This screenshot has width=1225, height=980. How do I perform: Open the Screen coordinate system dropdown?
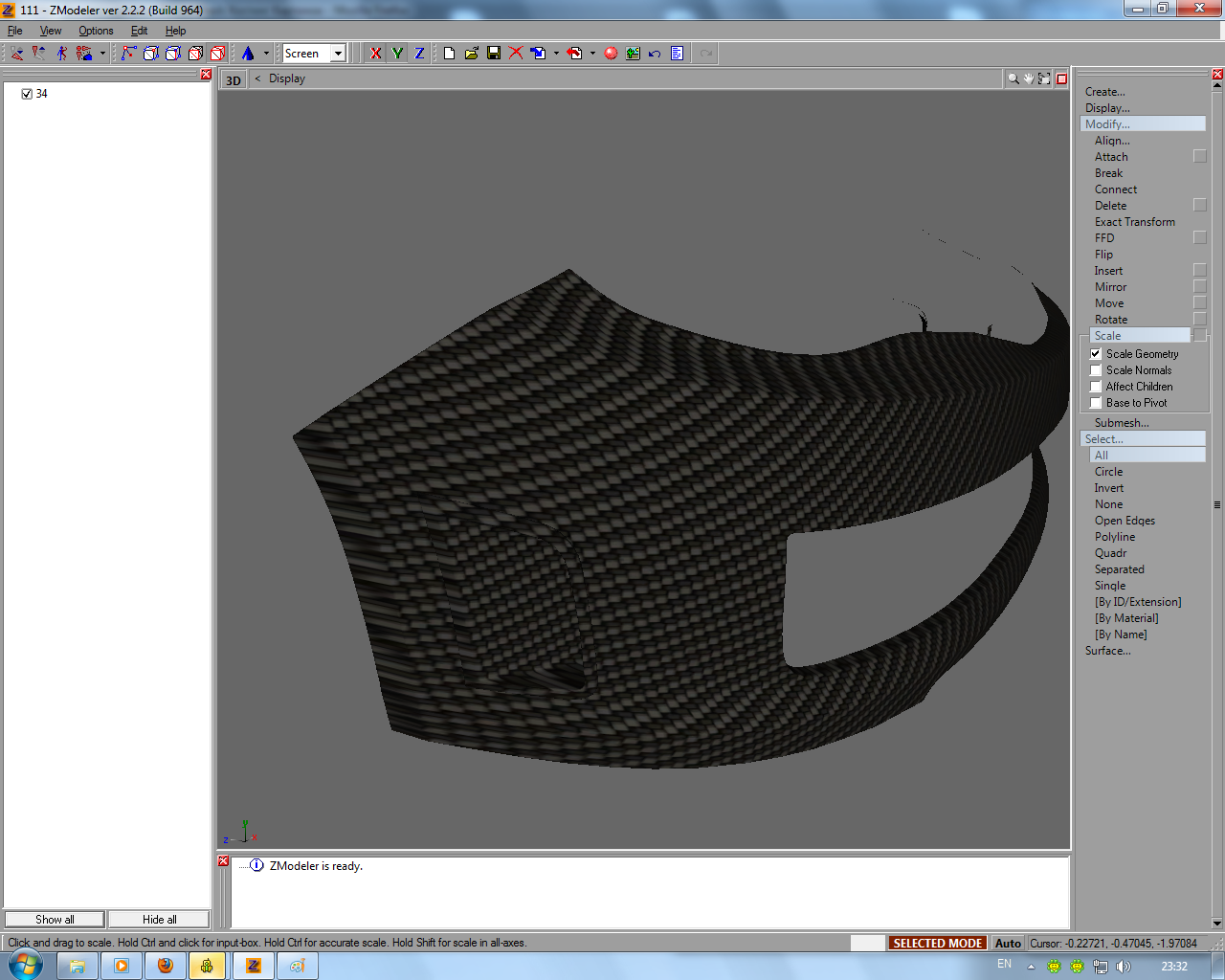(x=338, y=54)
